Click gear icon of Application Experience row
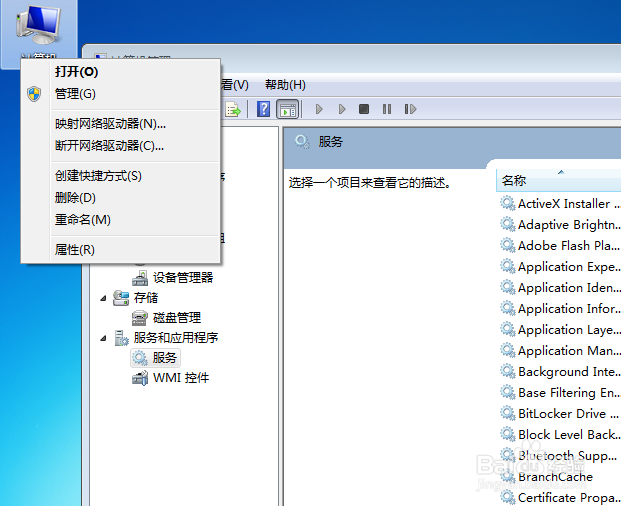621x506 pixels. (508, 266)
